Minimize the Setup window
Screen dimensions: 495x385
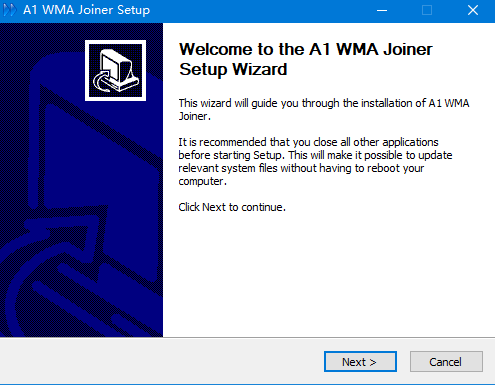tap(382, 10)
